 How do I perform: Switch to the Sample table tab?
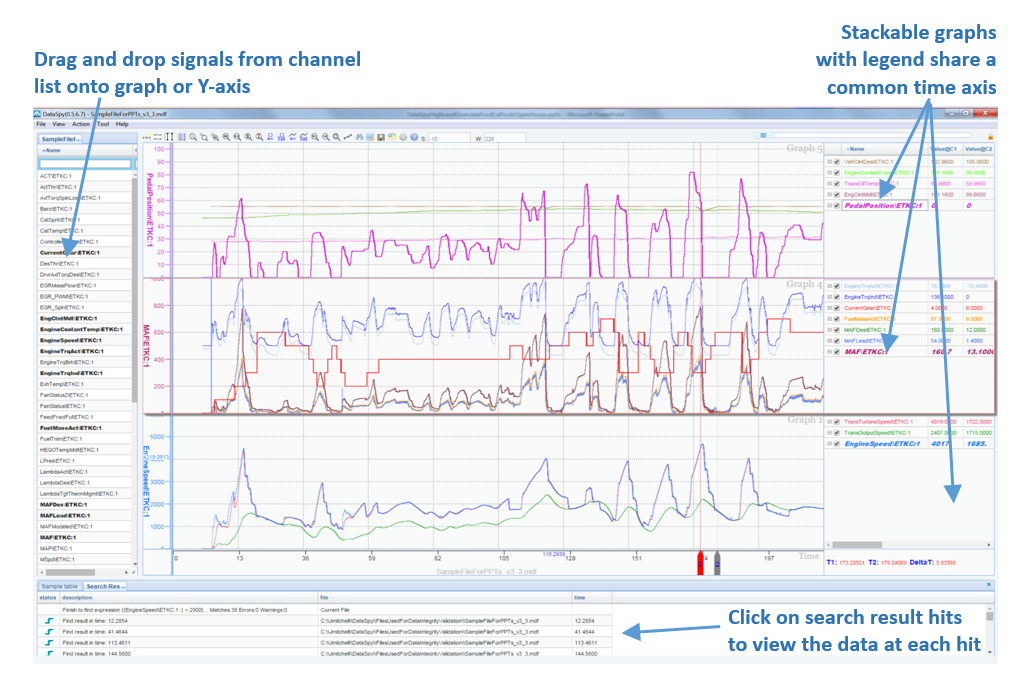point(59,586)
